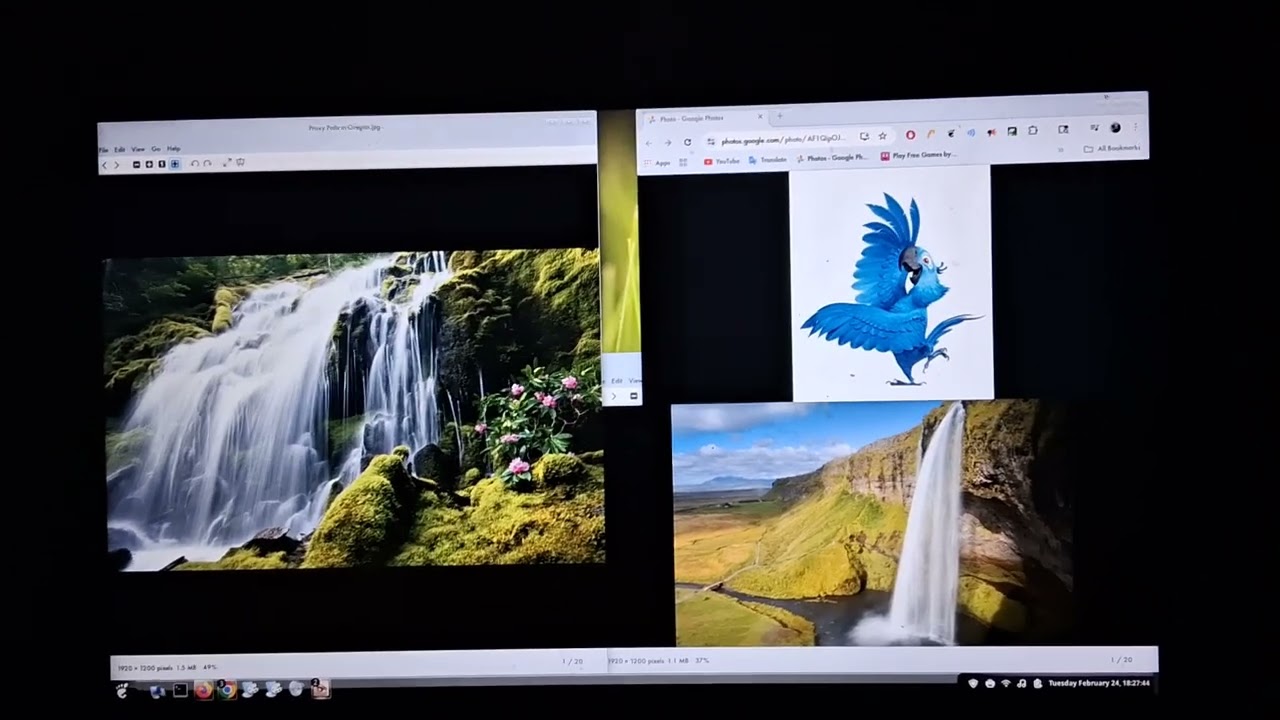Click the mossy waterfall image in viewer
1280x720 pixels.
[354, 409]
